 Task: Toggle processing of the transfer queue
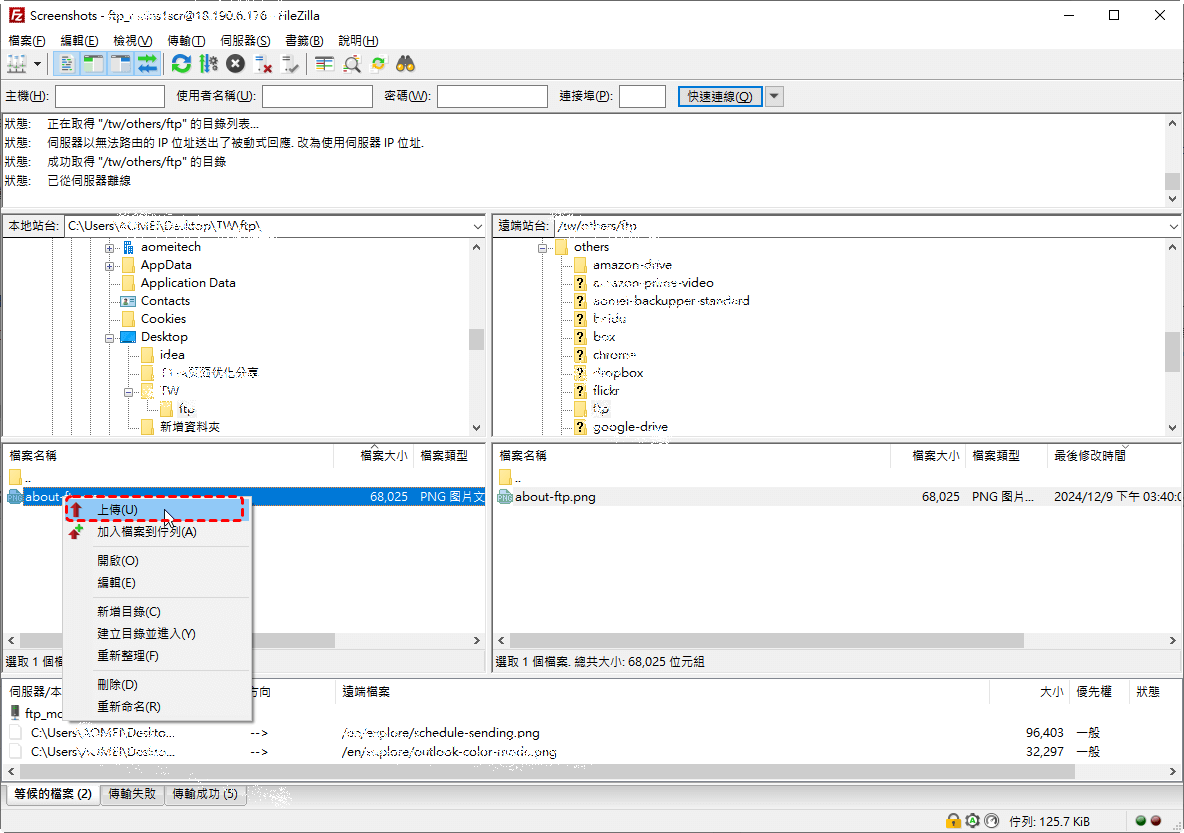208,64
